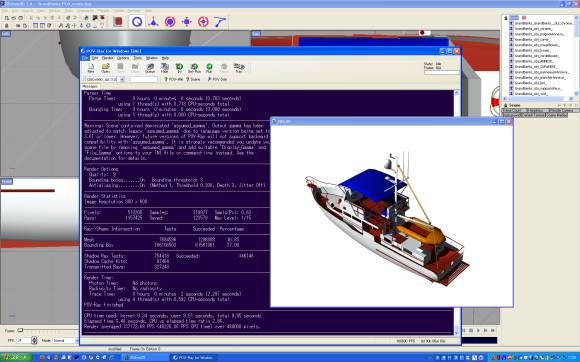Click the Sel-Run icon in POV-Ray toolbar
580x362 pixels.
coord(194,68)
